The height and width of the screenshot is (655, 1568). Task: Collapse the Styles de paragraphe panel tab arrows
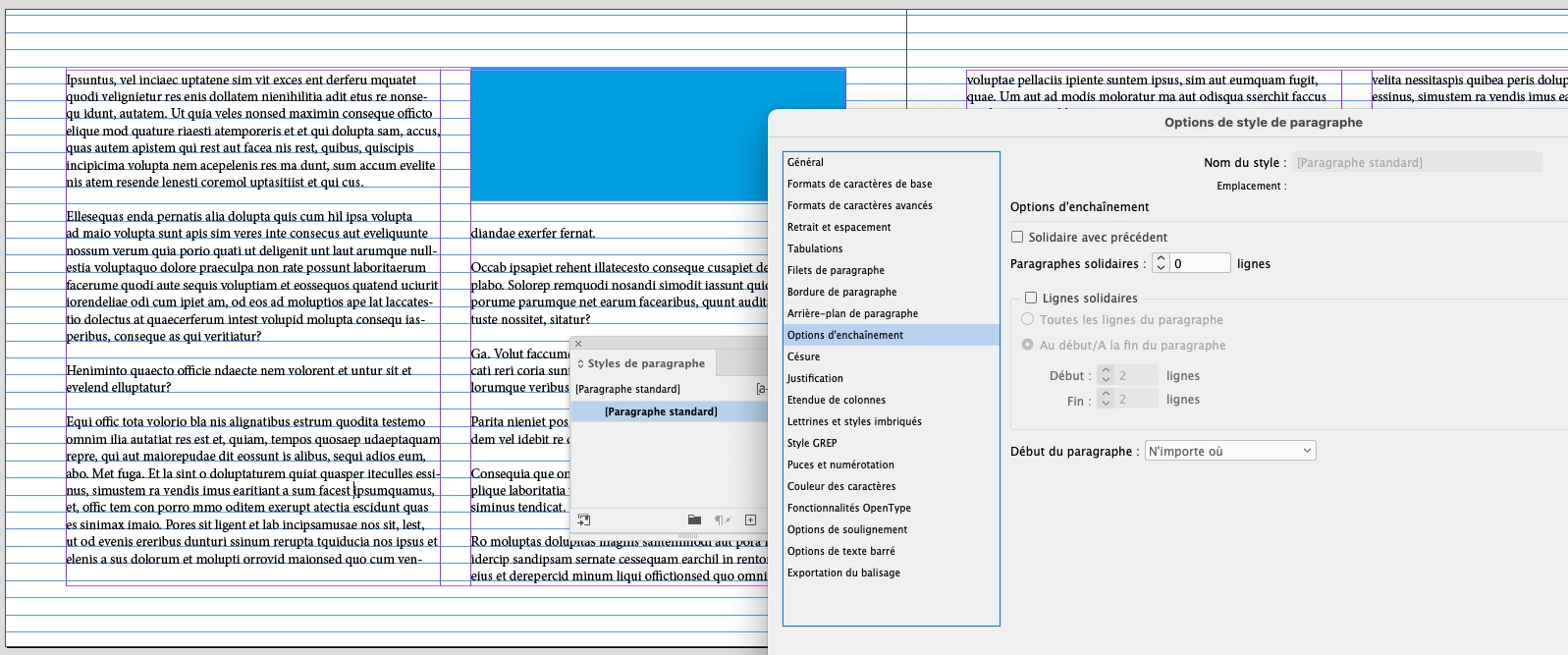tap(580, 363)
